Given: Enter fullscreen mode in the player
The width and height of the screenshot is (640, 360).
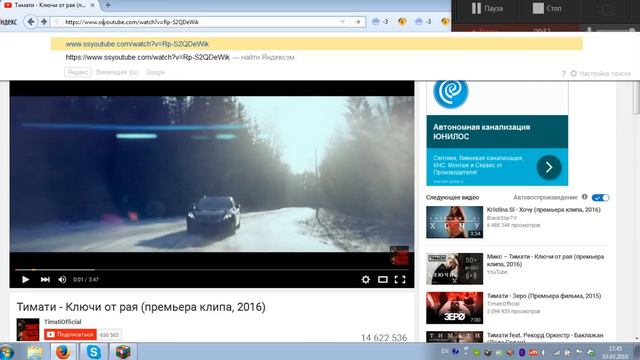Looking at the screenshot, I should 400,280.
